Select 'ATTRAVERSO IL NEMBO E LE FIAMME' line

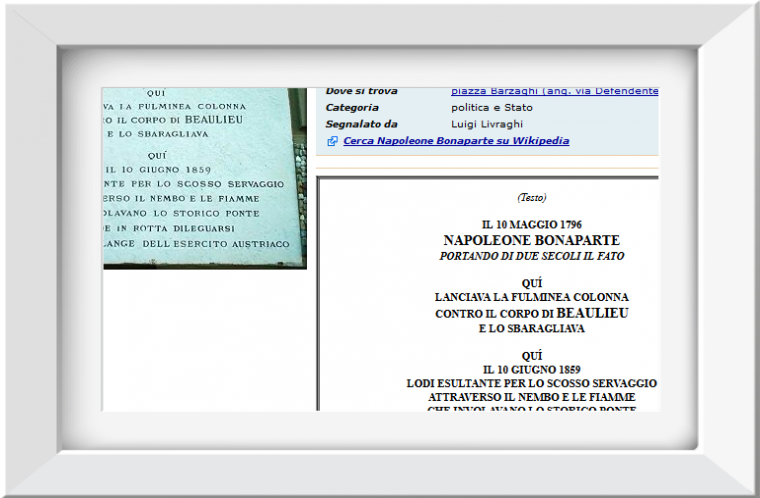532,397
